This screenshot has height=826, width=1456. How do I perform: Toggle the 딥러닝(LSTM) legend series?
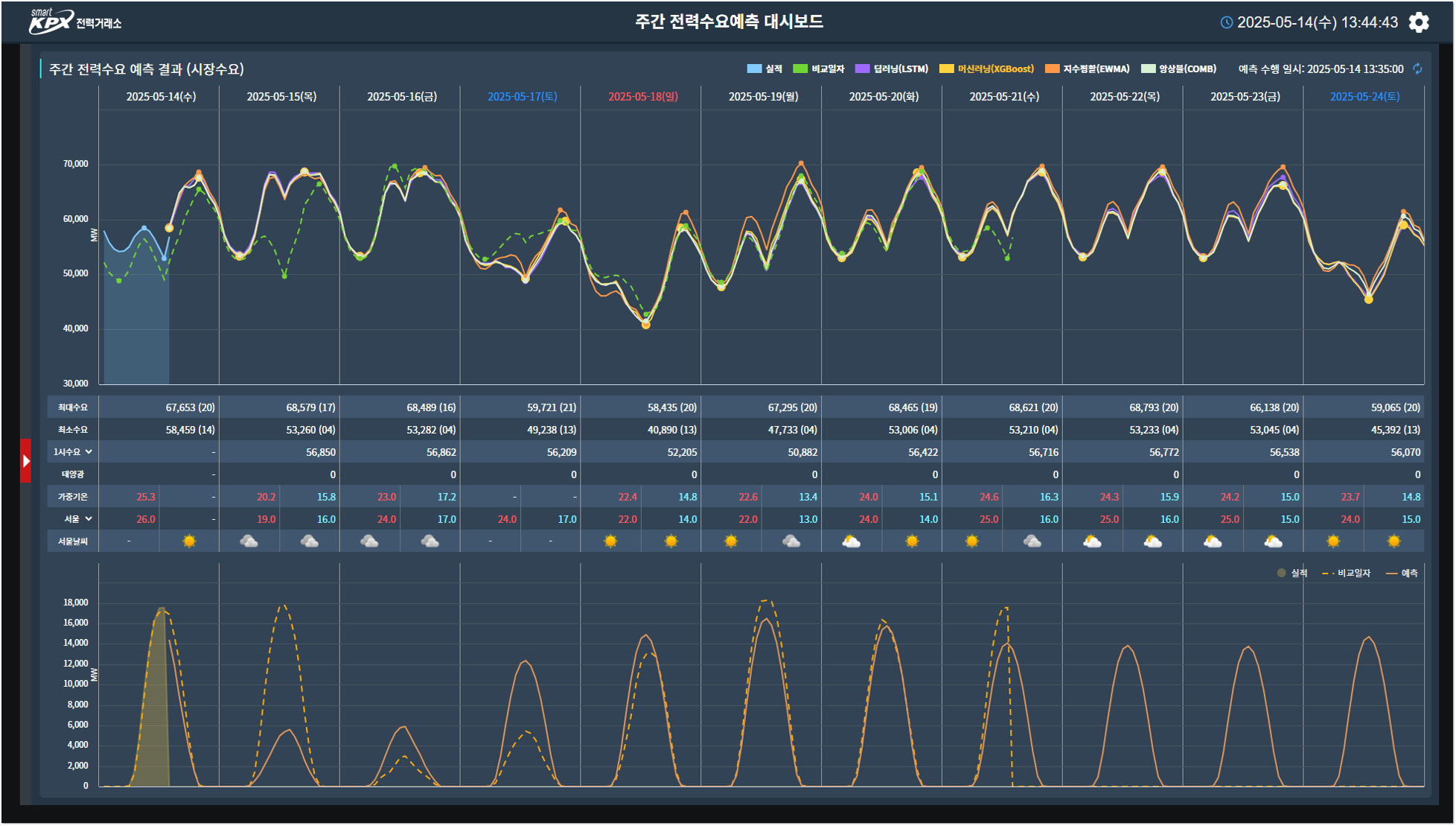point(893,69)
